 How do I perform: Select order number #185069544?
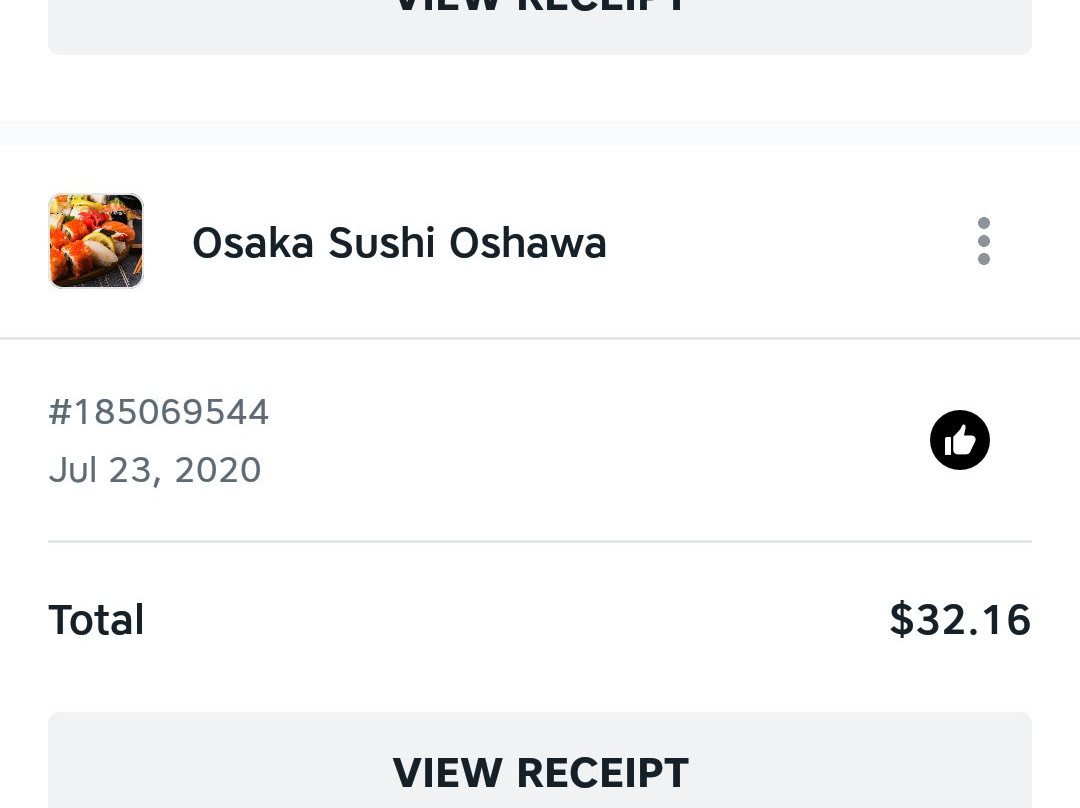click(x=158, y=412)
